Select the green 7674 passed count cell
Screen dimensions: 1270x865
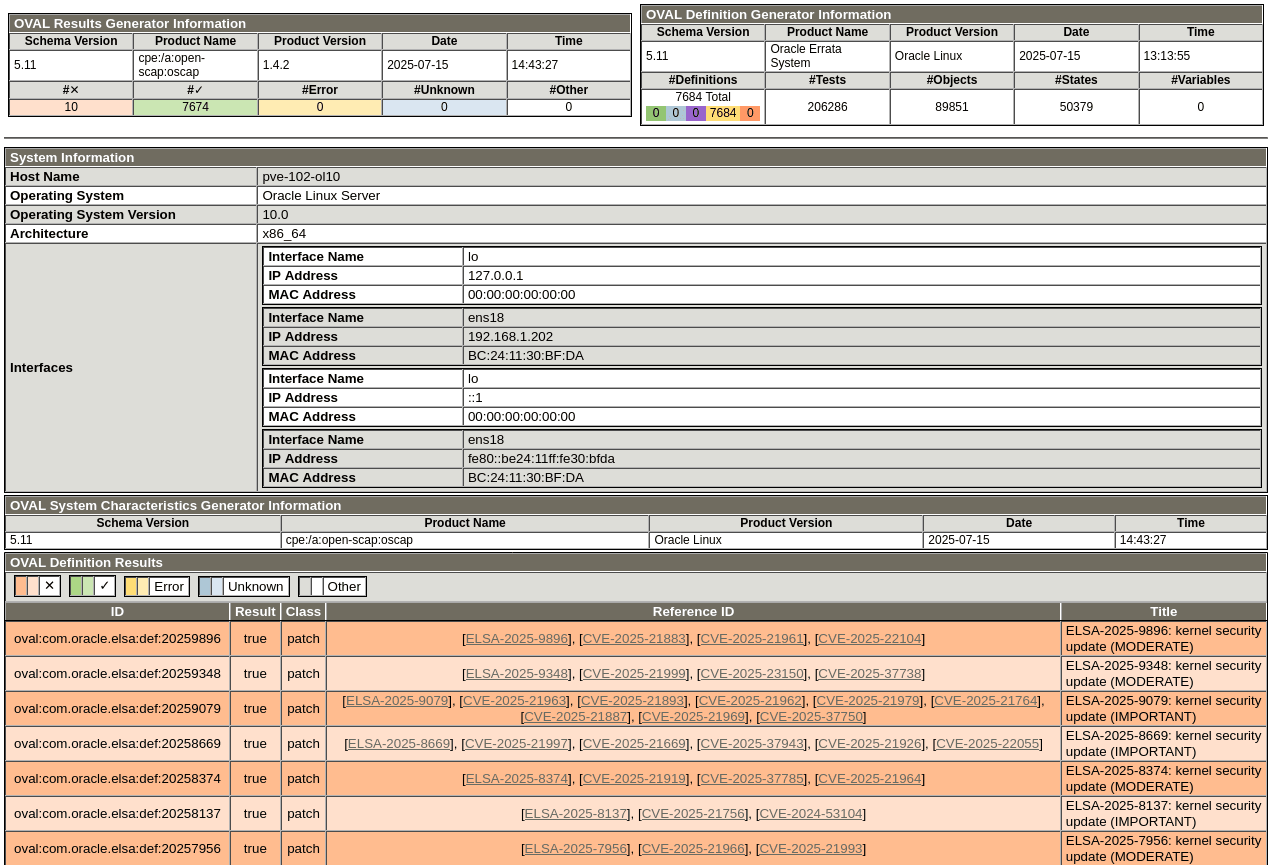[x=196, y=107]
